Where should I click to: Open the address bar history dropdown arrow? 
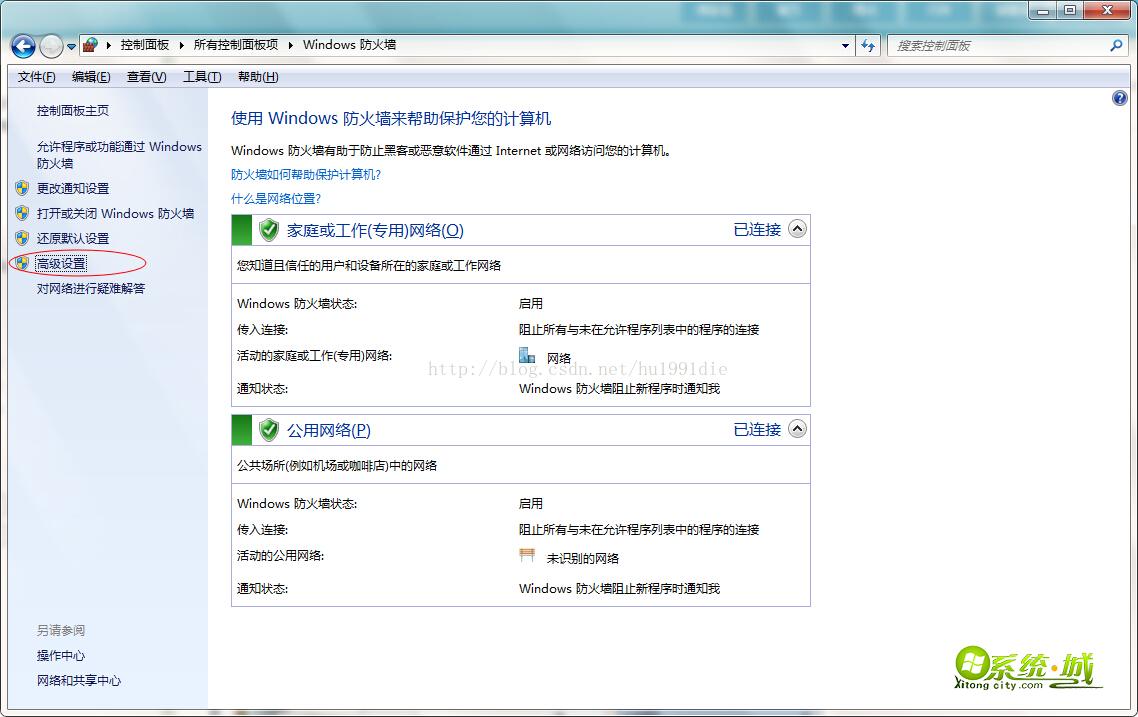(x=845, y=45)
